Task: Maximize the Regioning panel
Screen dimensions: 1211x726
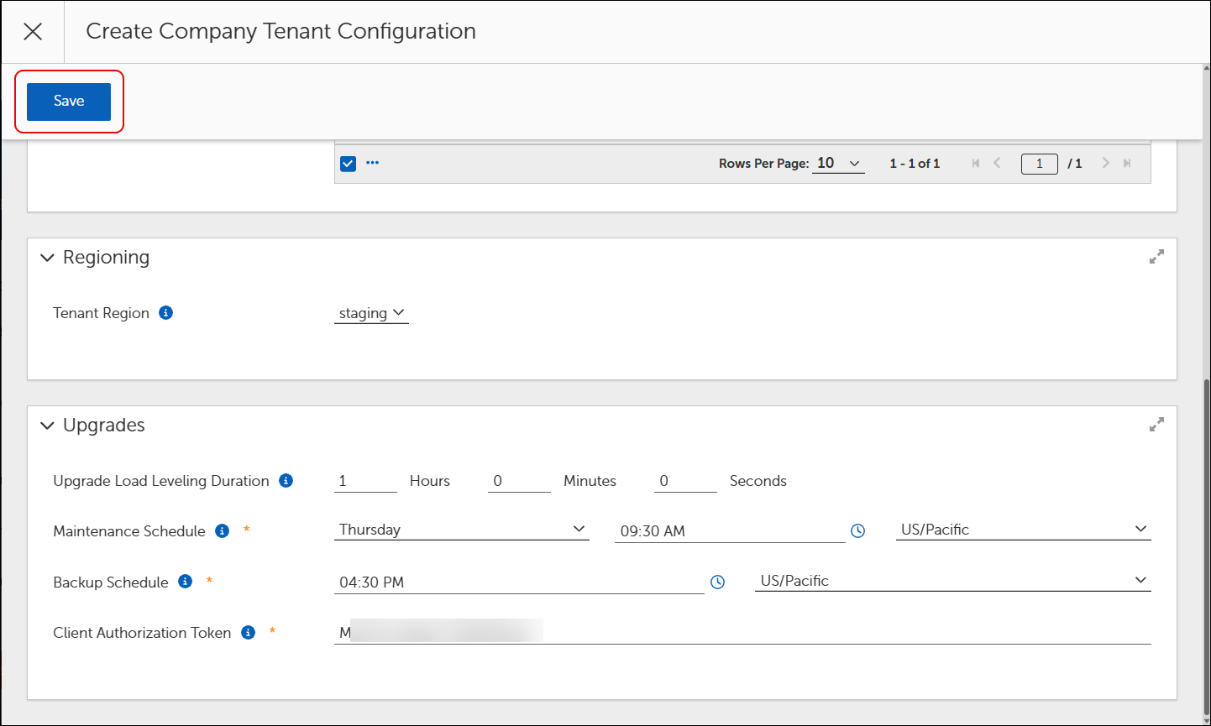Action: click(x=1157, y=257)
